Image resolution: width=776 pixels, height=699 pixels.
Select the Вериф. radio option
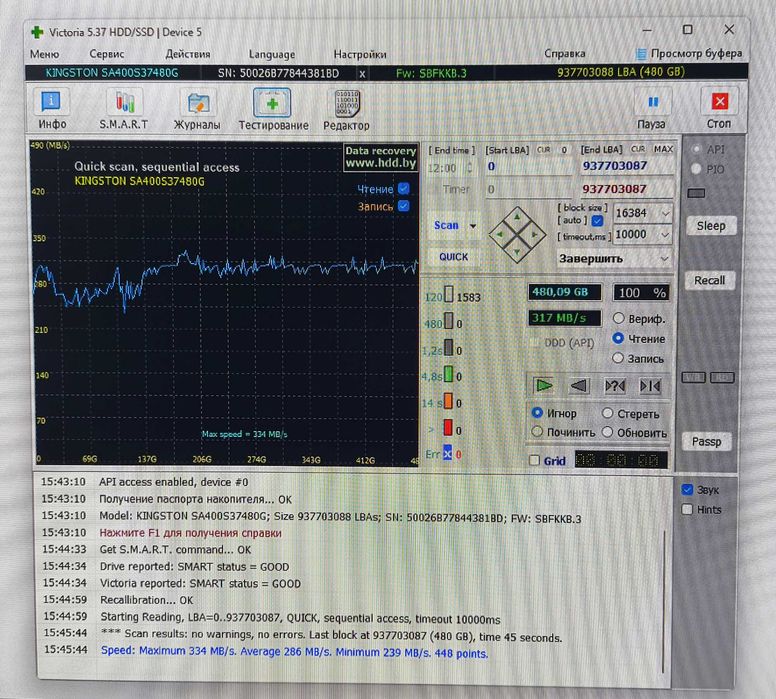[618, 318]
